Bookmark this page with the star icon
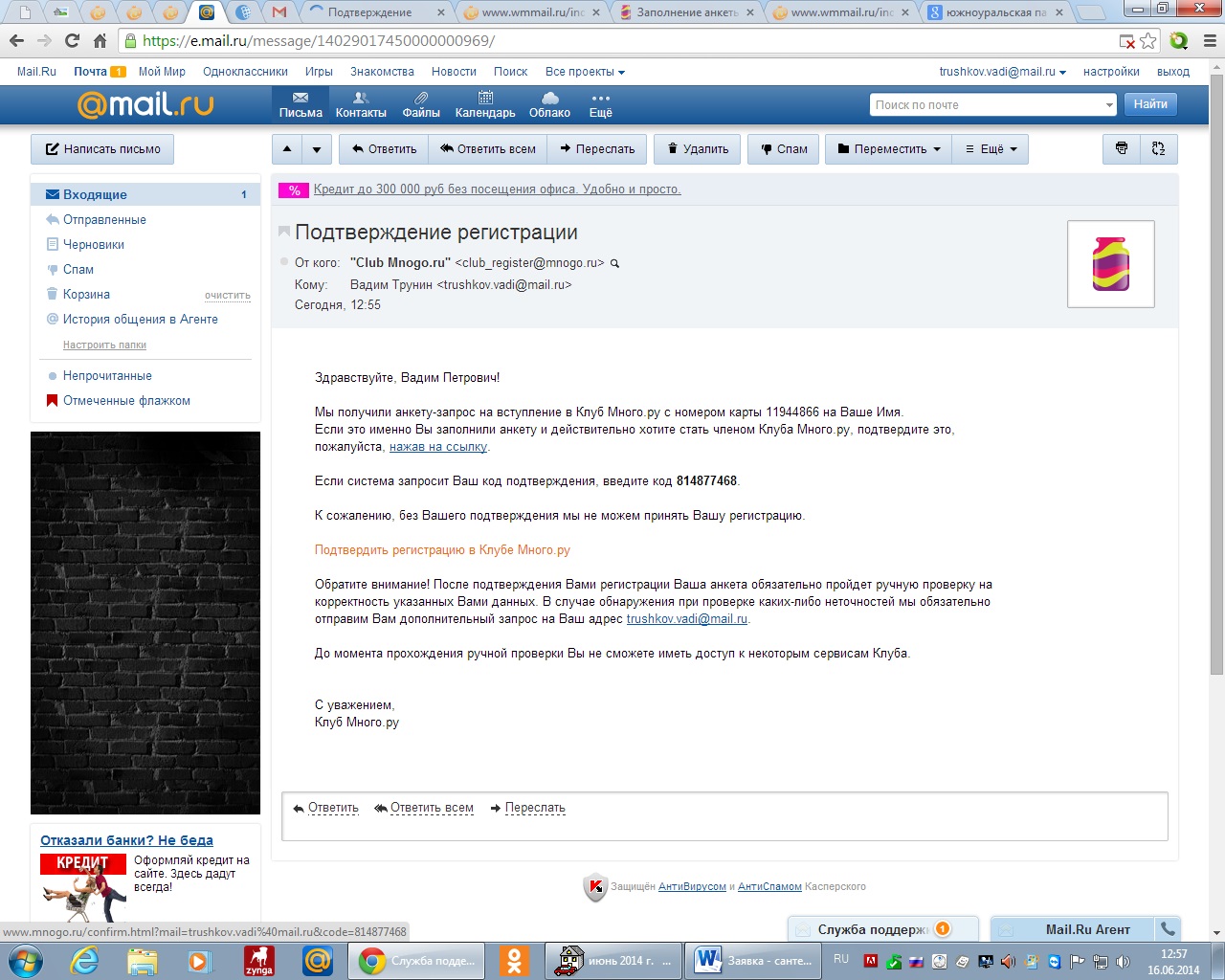The height and width of the screenshot is (980, 1225). (1148, 41)
